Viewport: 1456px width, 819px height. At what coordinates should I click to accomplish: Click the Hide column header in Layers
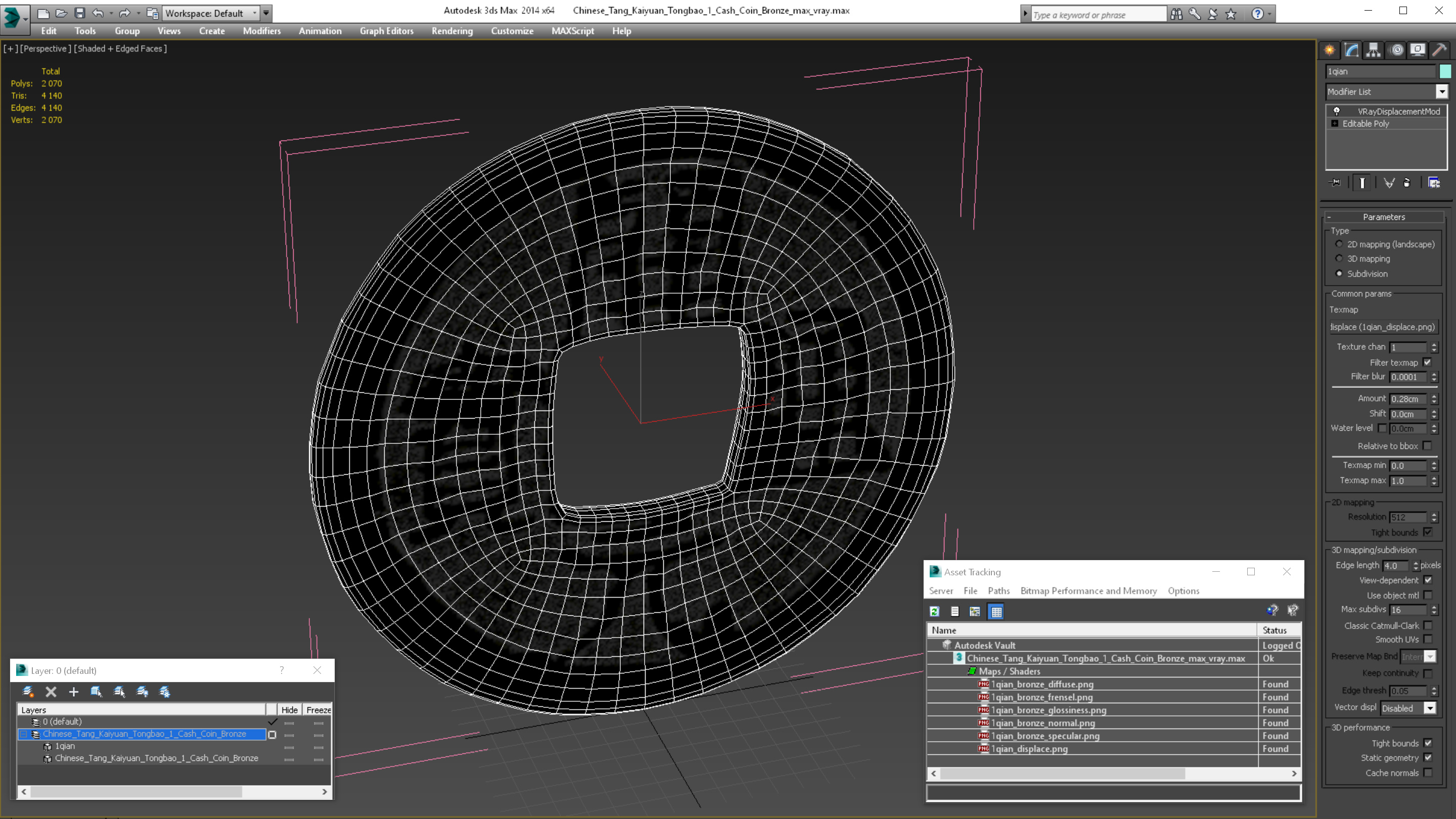(x=289, y=709)
